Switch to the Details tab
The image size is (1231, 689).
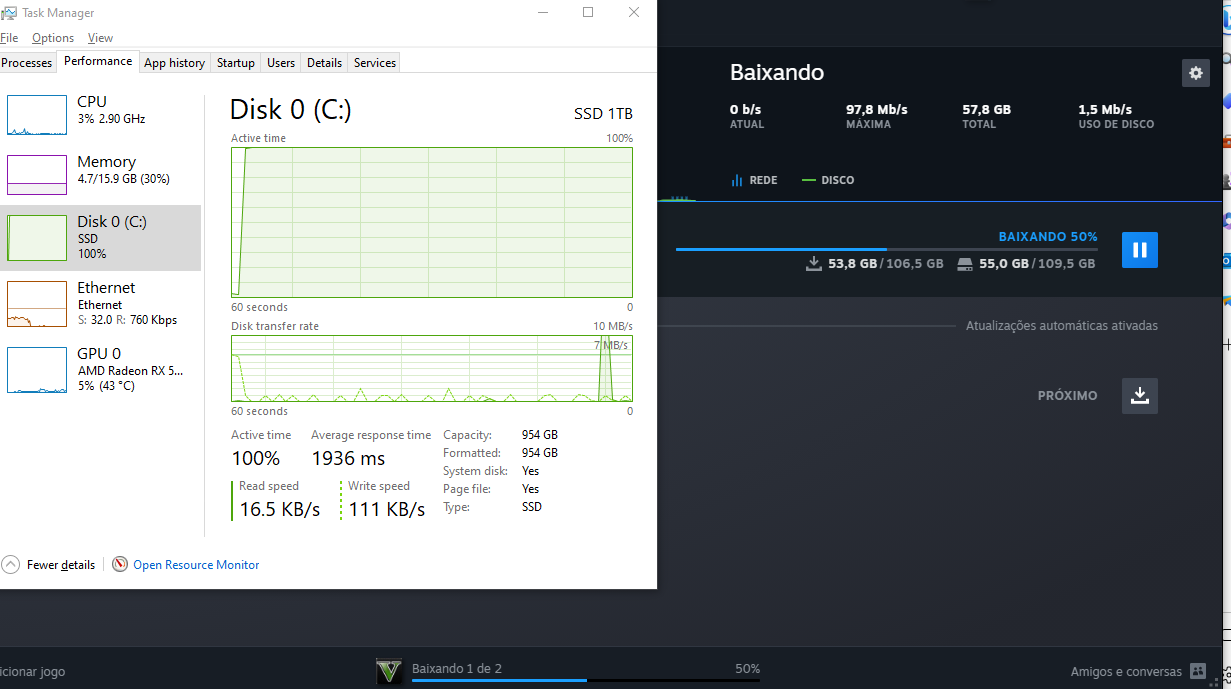(324, 62)
